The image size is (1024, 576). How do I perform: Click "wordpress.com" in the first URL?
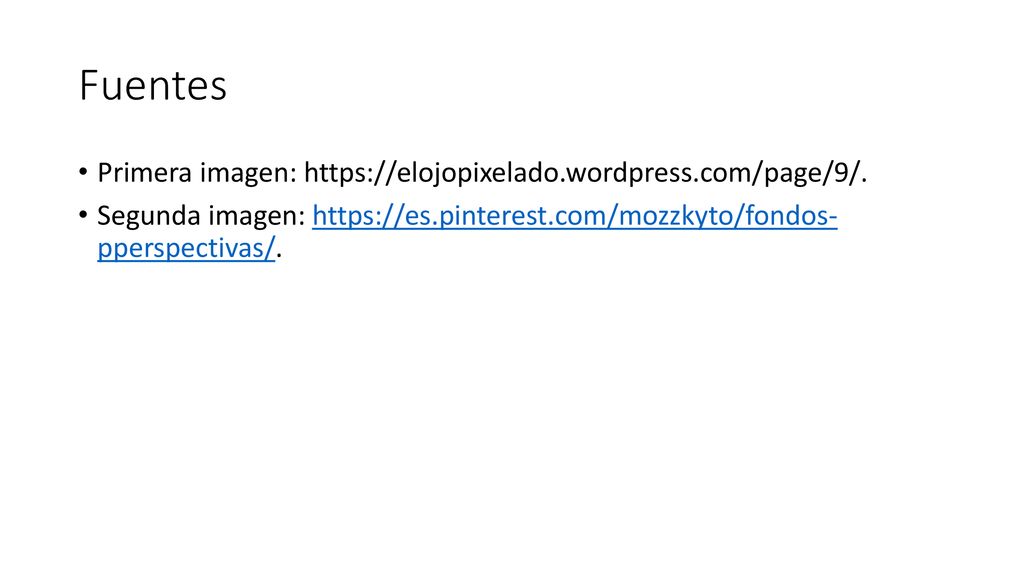click(x=660, y=173)
